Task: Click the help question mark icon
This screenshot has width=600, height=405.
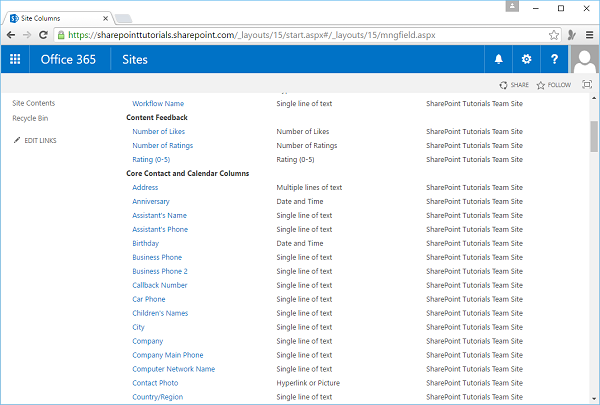Action: (x=553, y=59)
